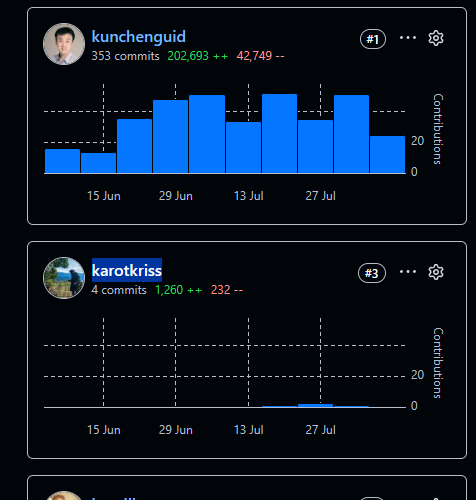Click the 20 tick on kunchenguid chart
The image size is (476, 500).
coord(417,141)
